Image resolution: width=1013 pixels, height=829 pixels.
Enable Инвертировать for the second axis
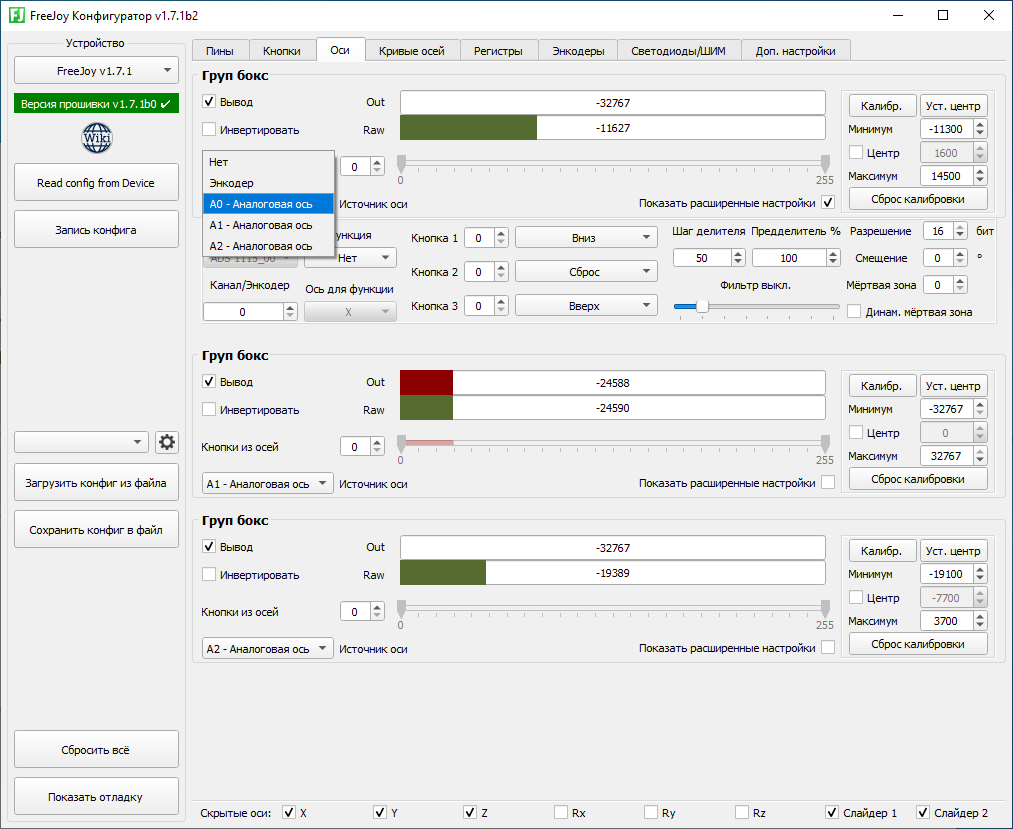pos(209,410)
